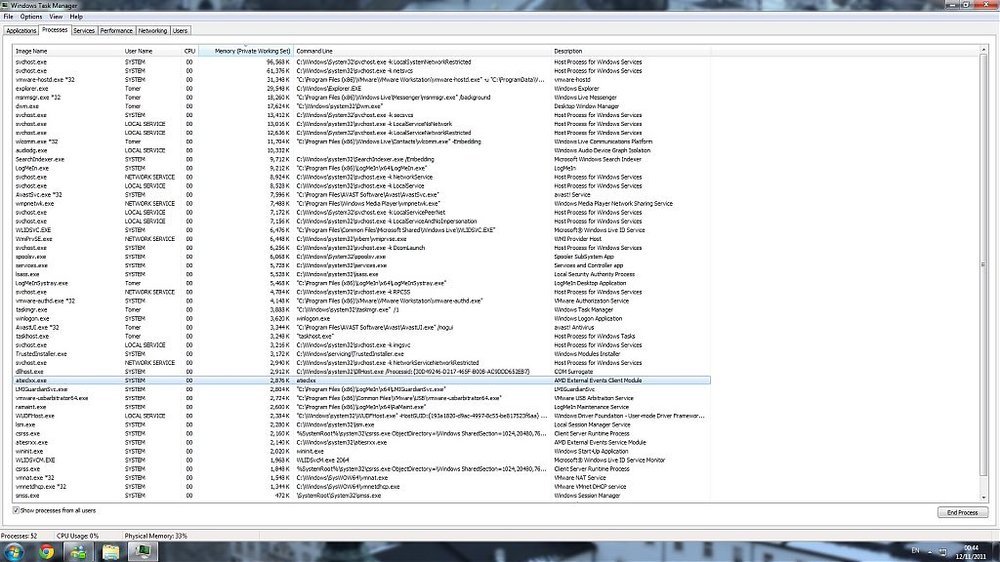Switch to the Performance tab
Viewport: 1000px width, 562px height.
[116, 31]
